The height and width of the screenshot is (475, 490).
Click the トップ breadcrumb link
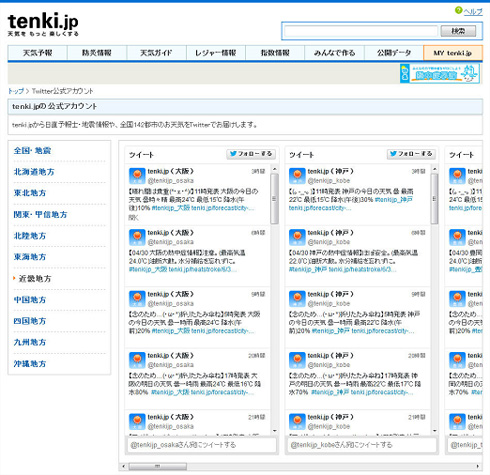(16, 91)
